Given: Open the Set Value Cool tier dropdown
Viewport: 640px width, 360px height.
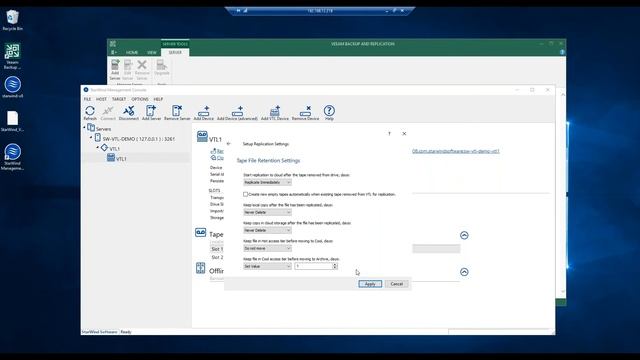Looking at the screenshot, I should [x=267, y=266].
